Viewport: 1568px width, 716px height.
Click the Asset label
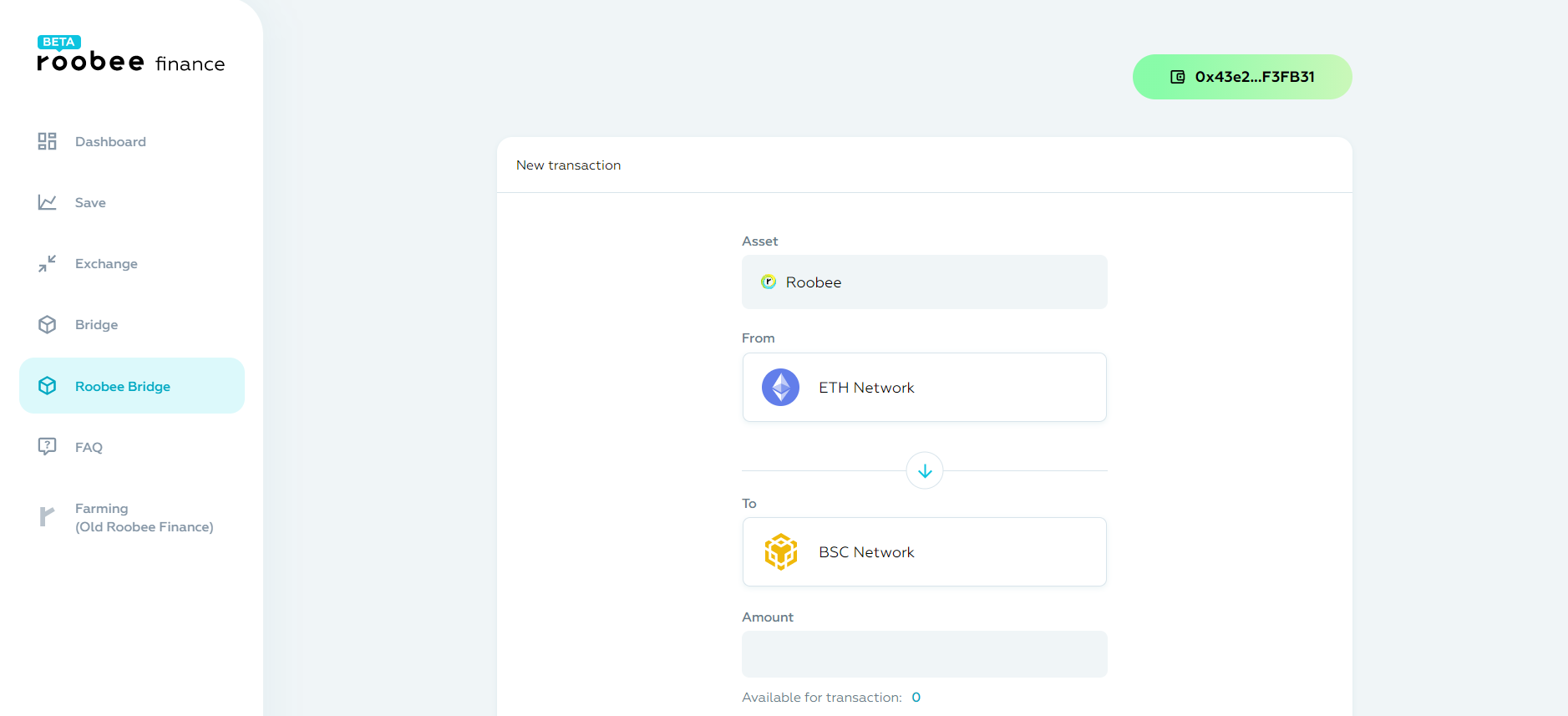click(759, 241)
